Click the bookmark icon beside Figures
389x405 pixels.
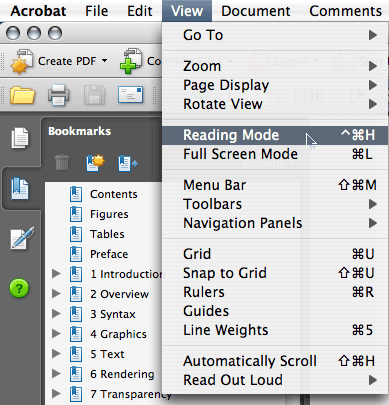click(x=76, y=214)
